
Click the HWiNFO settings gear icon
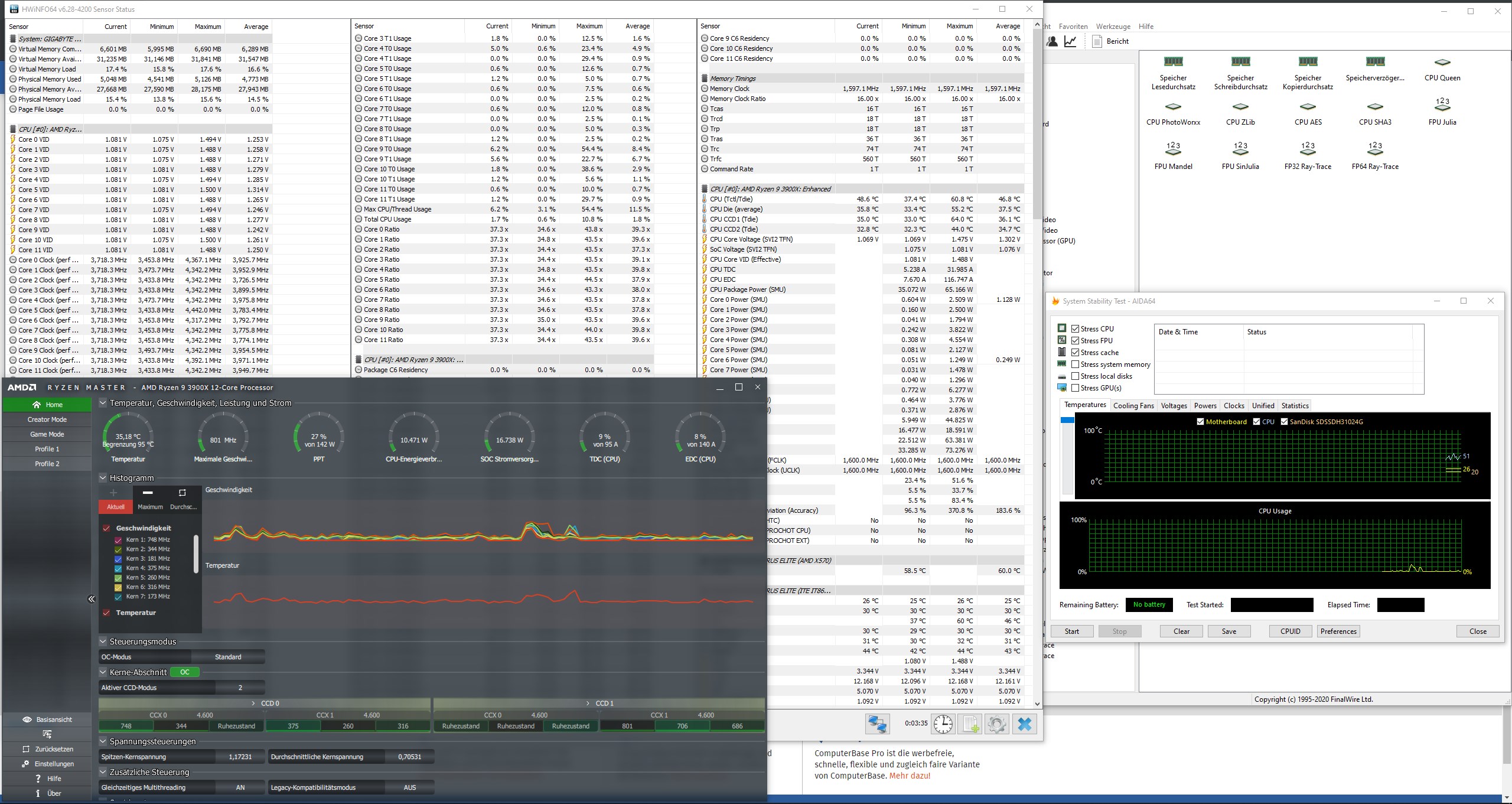pyautogui.click(x=996, y=724)
